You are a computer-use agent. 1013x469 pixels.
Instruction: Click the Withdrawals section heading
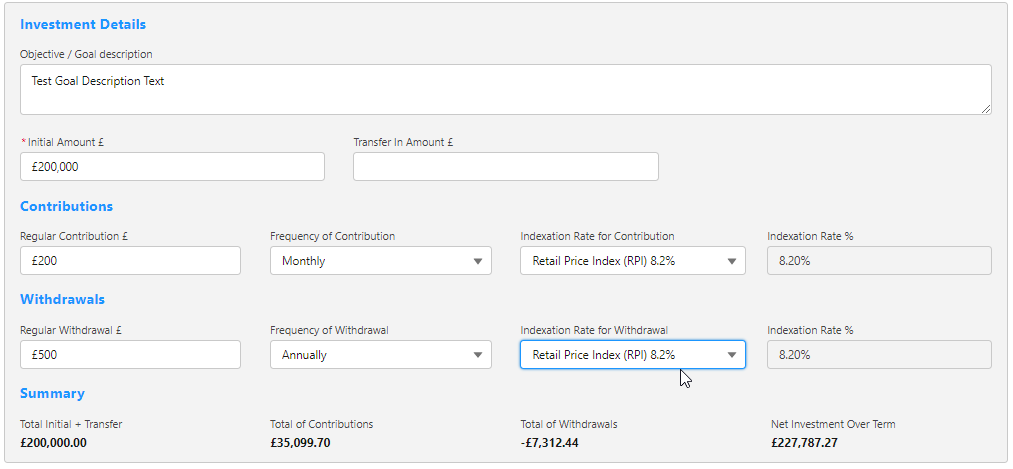(62, 299)
